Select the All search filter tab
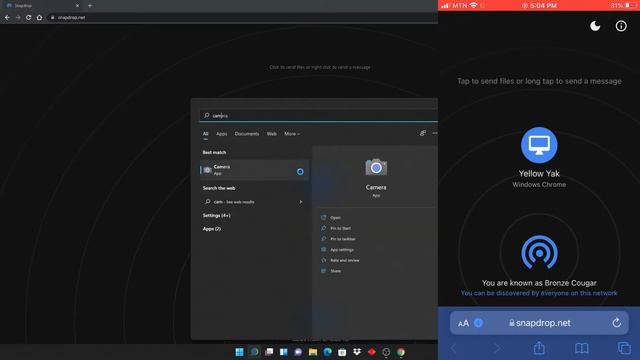 click(x=206, y=134)
